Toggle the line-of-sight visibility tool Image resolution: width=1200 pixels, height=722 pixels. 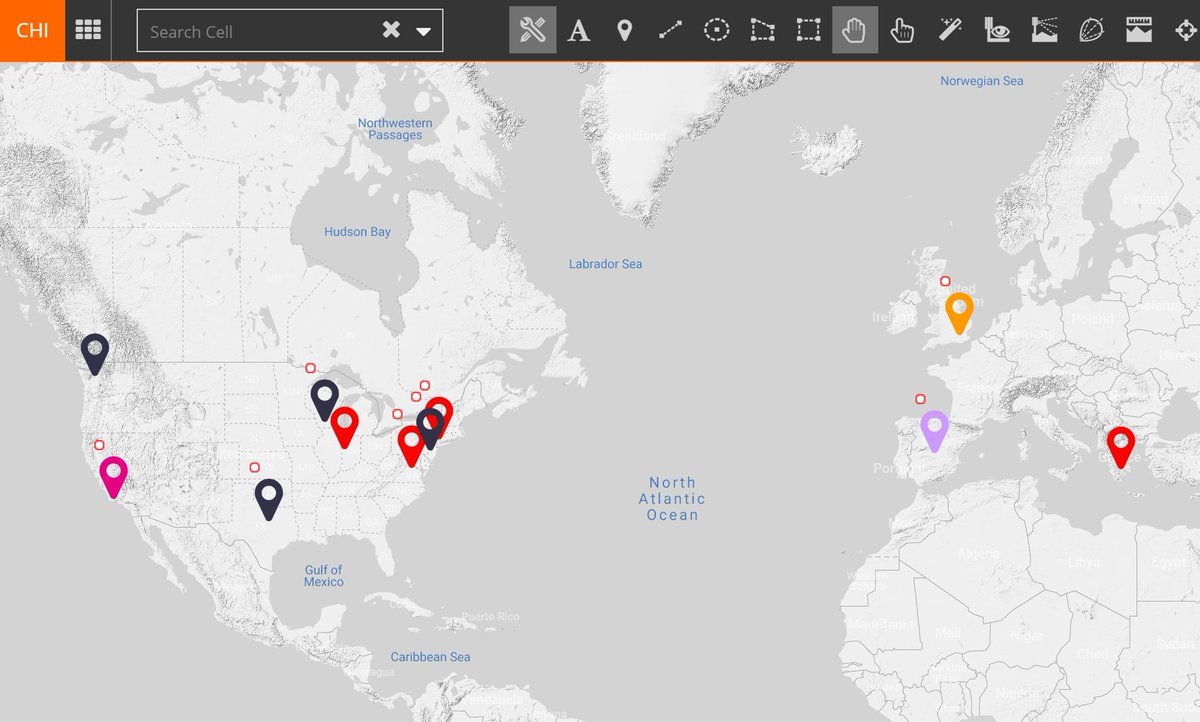pos(996,30)
